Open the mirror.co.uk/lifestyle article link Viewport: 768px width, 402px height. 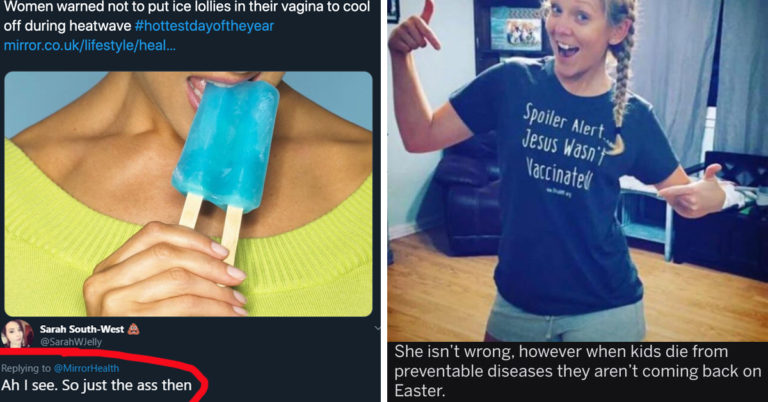[x=90, y=46]
